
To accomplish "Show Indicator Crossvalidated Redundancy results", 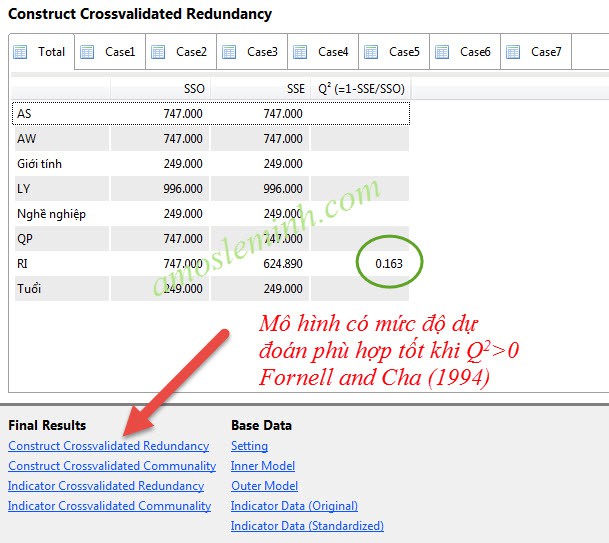I will pyautogui.click(x=106, y=486).
